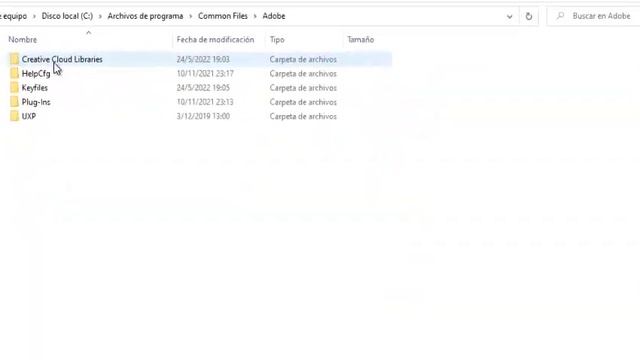Click Carpeta de archivos type for Creative Cloud Libraries
640x360 pixels.
pos(303,60)
